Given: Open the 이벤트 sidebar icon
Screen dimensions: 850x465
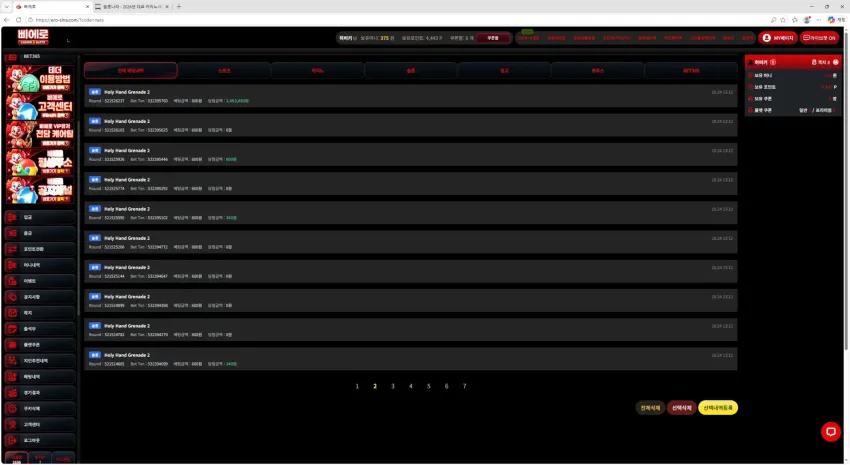Looking at the screenshot, I should point(12,281).
